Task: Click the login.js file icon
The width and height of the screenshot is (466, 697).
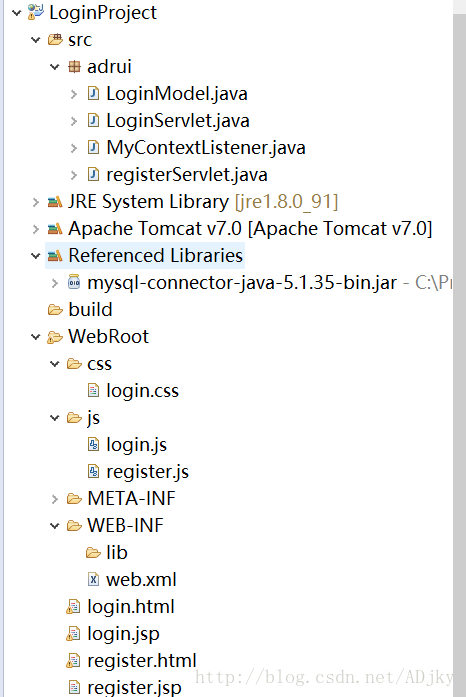Action: click(93, 445)
